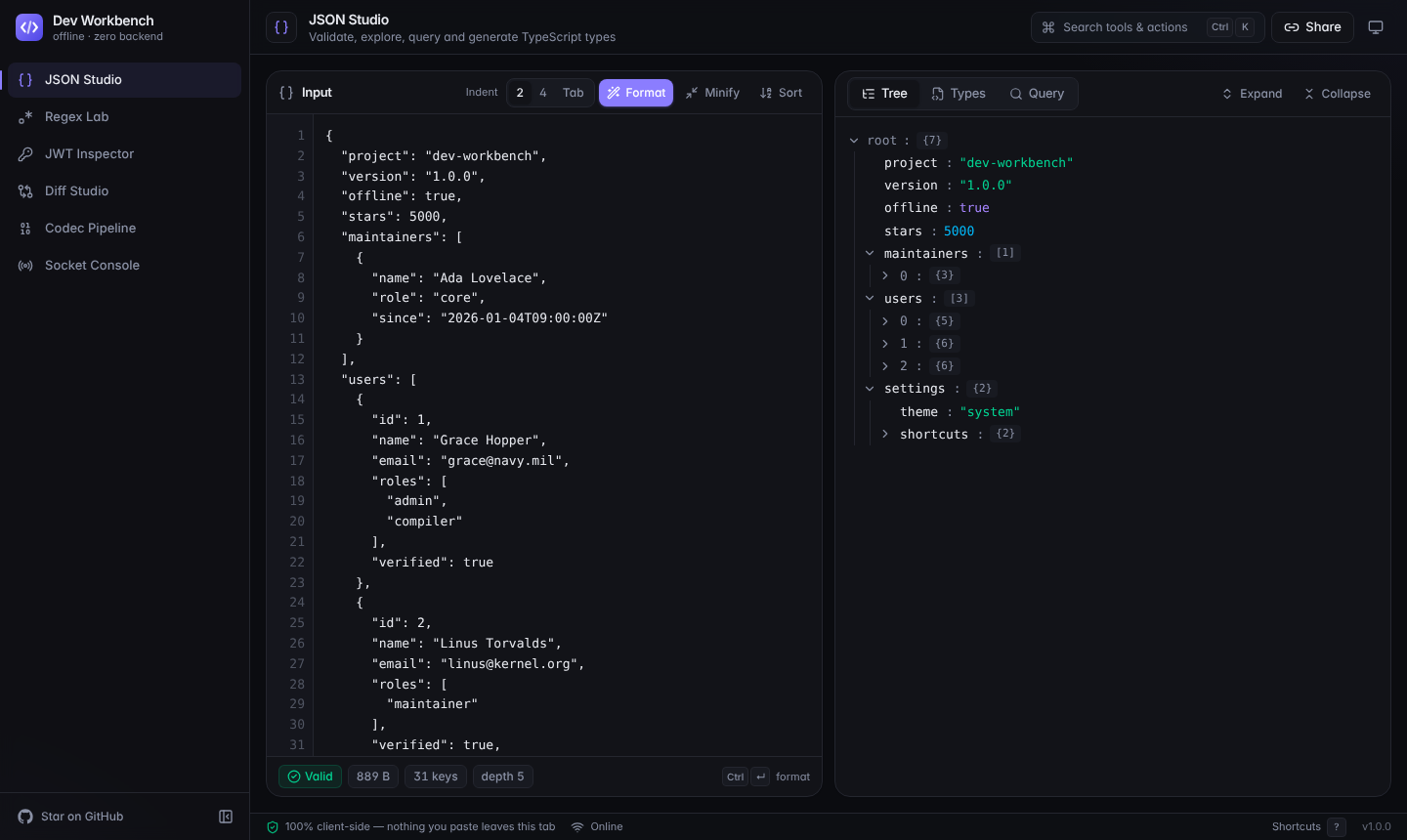
Task: Click the Dev Workbench logo icon
Action: [x=29, y=27]
